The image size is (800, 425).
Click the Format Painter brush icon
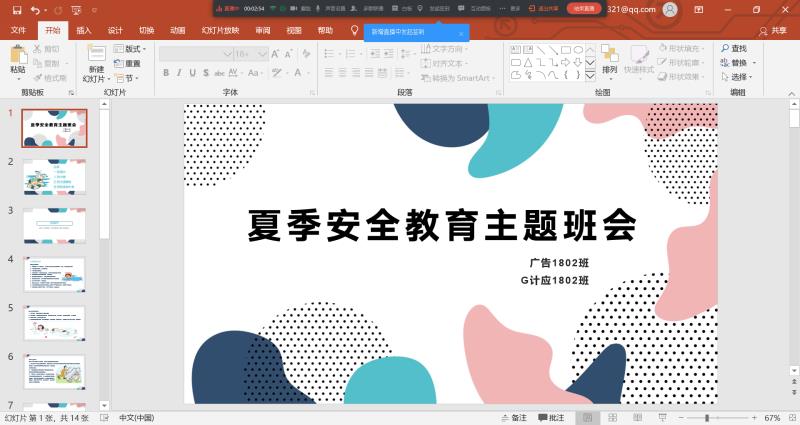pyautogui.click(x=38, y=78)
